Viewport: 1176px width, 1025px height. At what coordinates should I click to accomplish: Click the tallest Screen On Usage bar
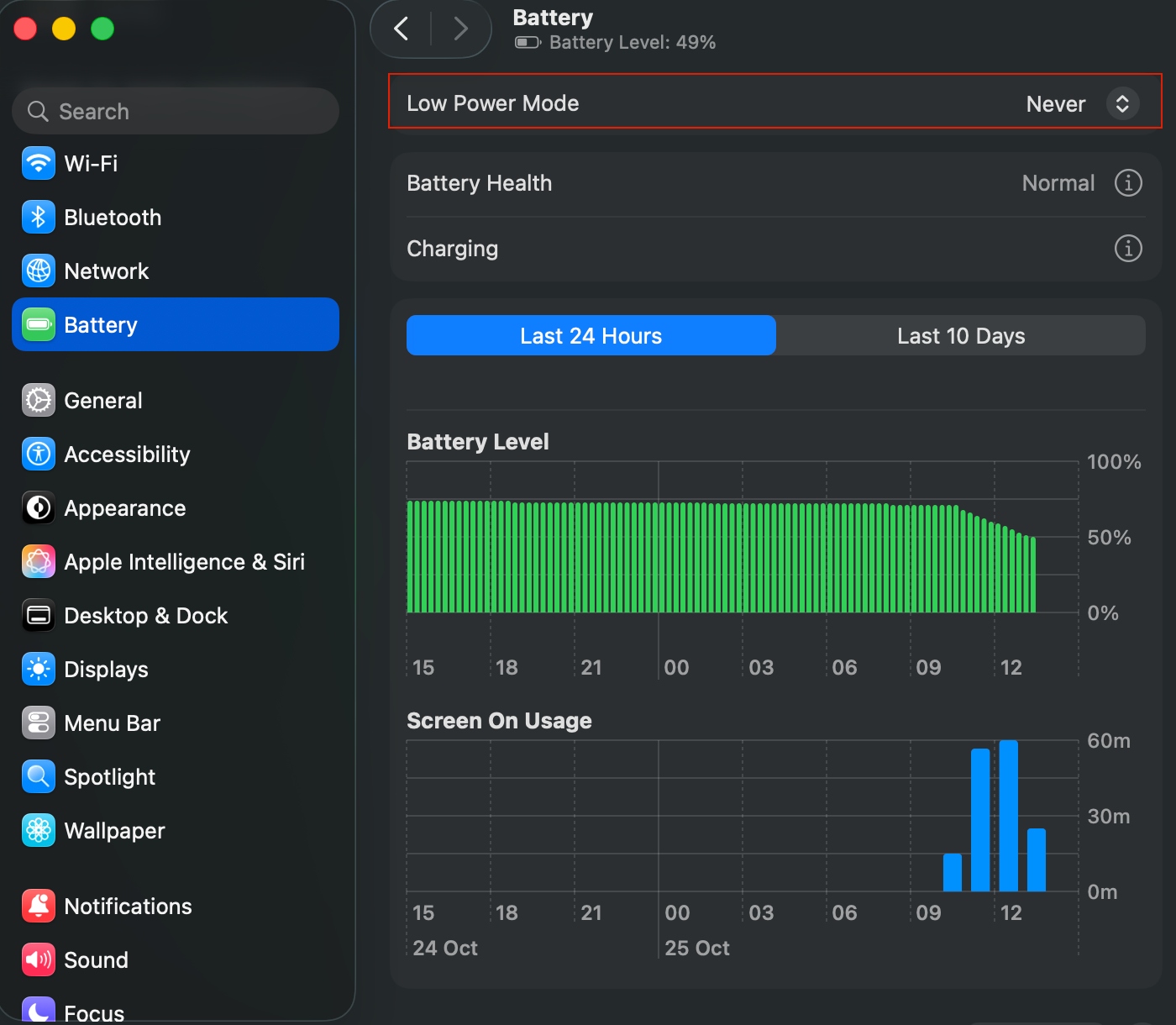point(1009,816)
